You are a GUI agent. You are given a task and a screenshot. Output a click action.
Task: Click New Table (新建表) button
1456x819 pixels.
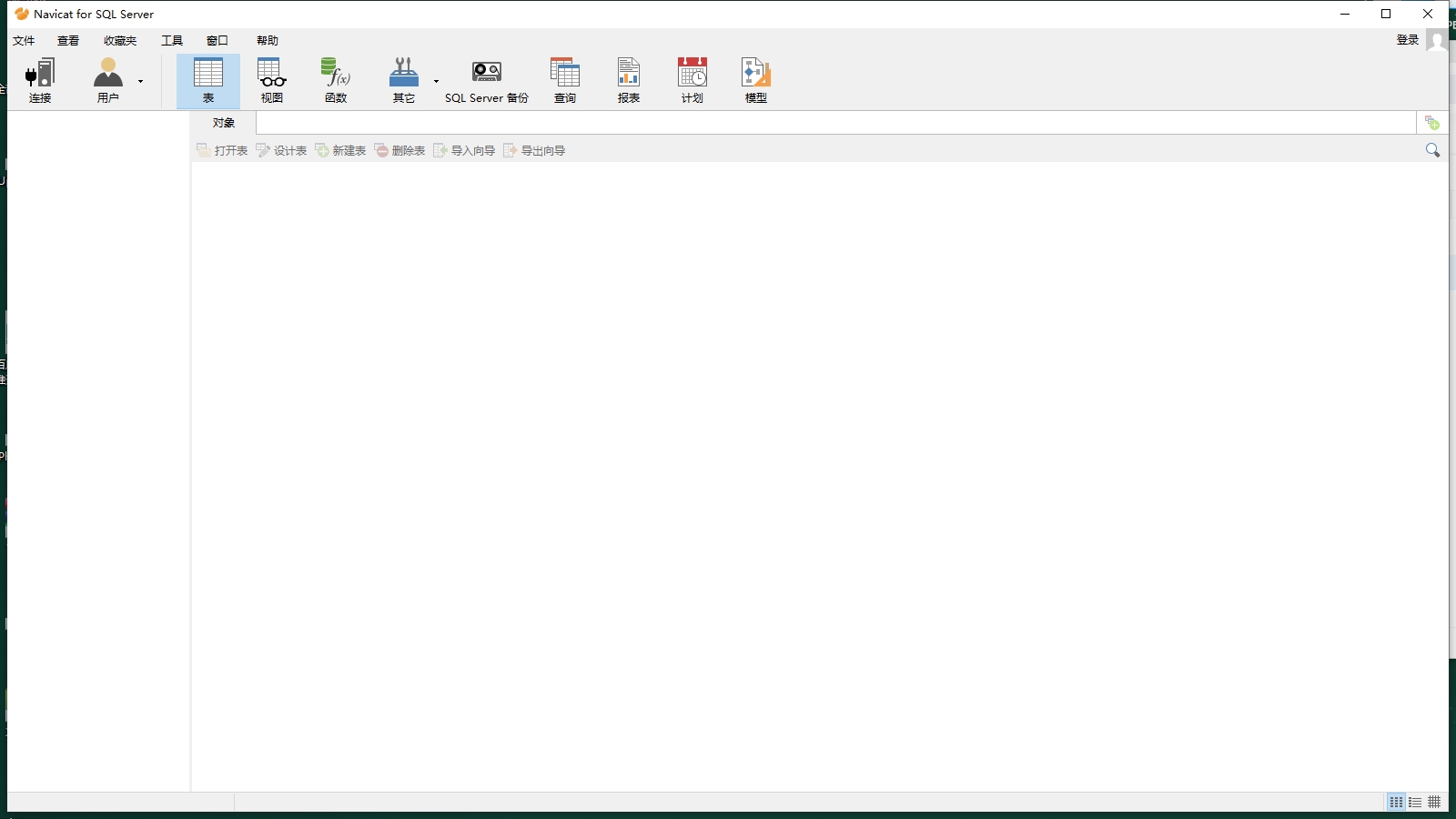(x=340, y=150)
